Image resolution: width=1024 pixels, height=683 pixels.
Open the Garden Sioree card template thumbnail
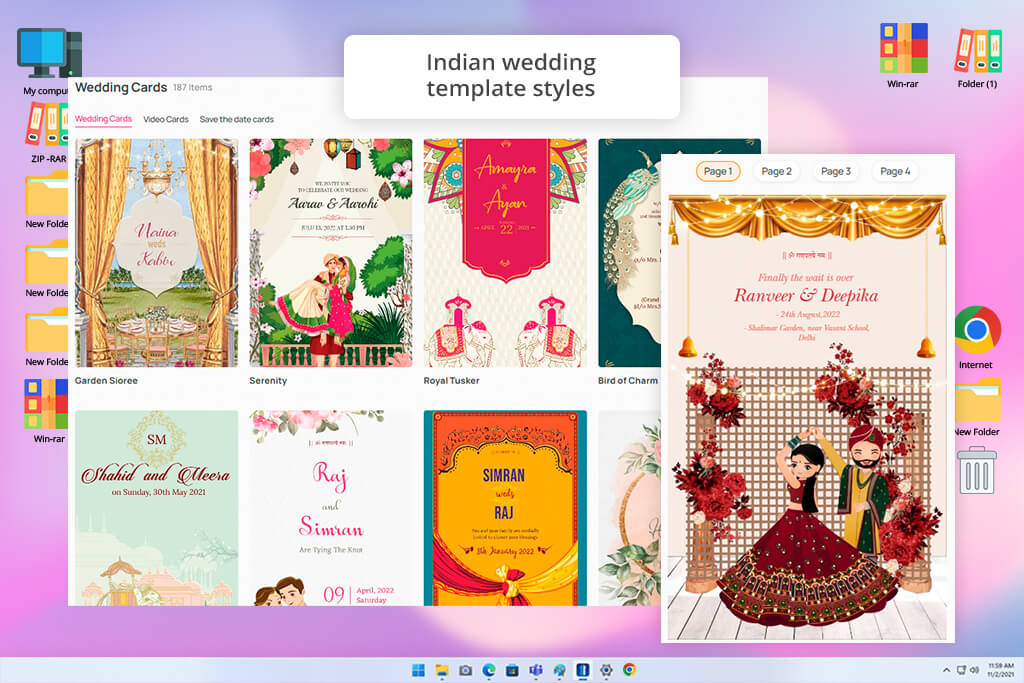tap(157, 253)
